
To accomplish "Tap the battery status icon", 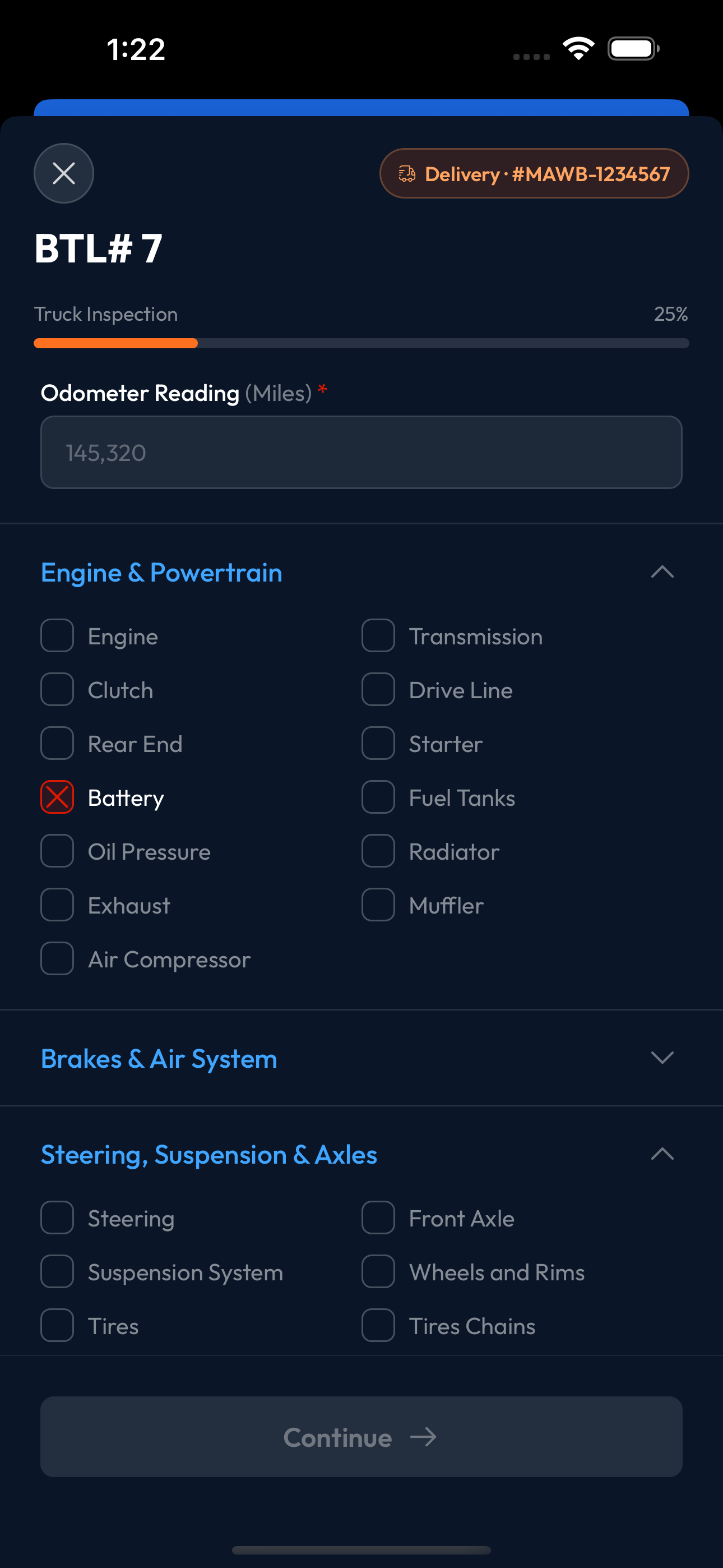I will [633, 49].
